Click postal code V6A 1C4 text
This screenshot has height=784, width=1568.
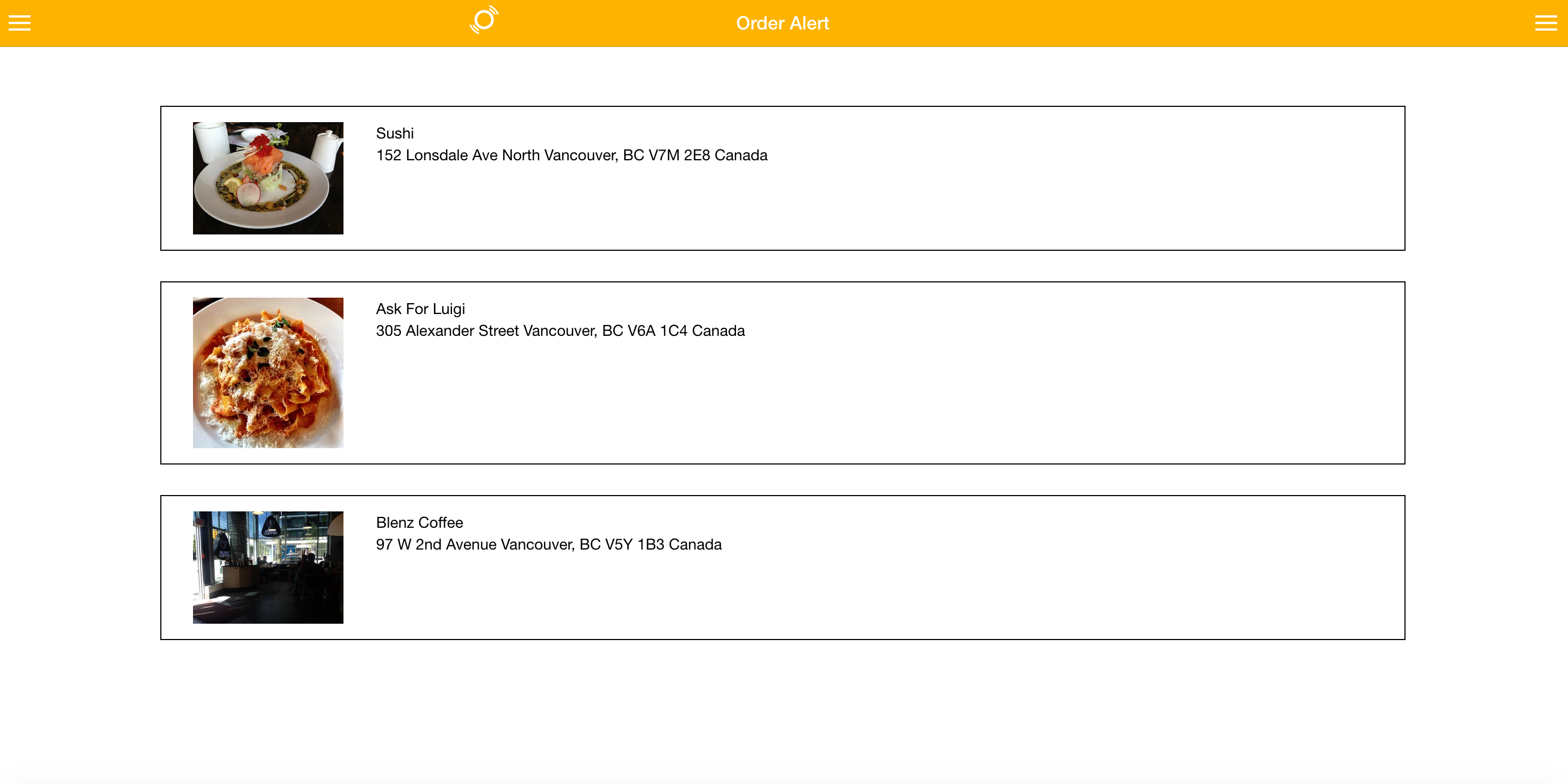click(x=657, y=330)
